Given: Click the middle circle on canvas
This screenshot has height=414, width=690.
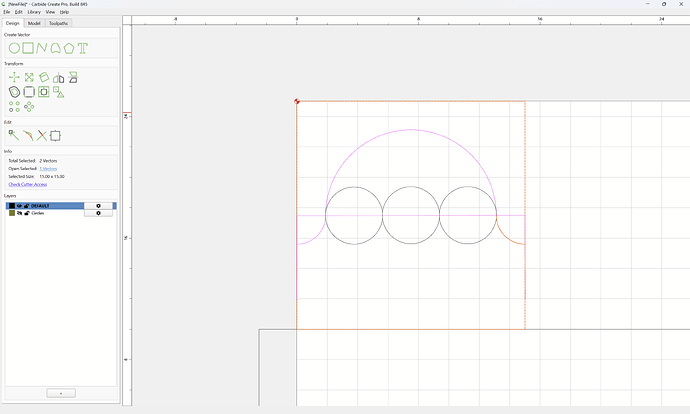Looking at the screenshot, I should point(411,215).
